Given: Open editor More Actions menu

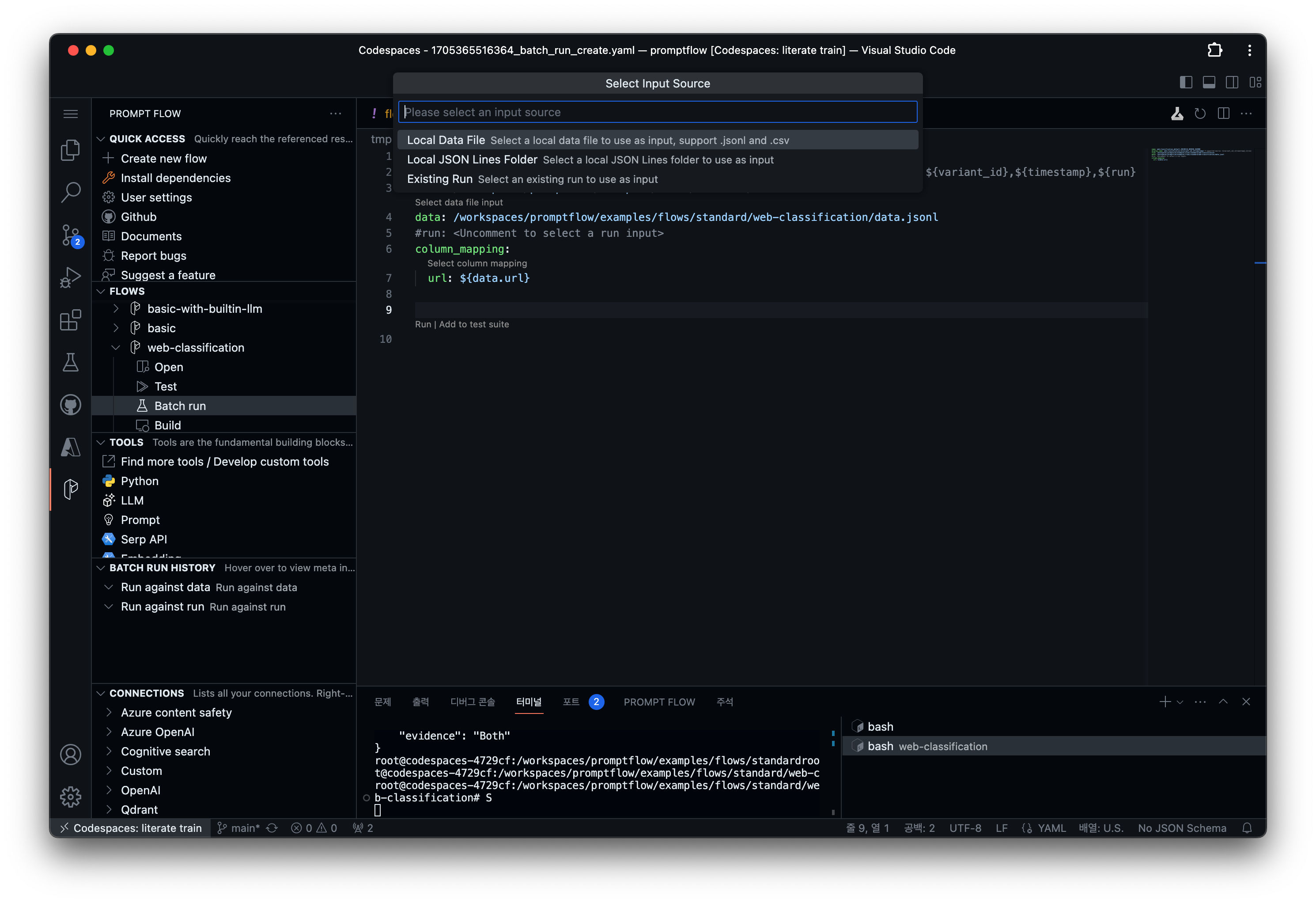Looking at the screenshot, I should click(x=1246, y=114).
